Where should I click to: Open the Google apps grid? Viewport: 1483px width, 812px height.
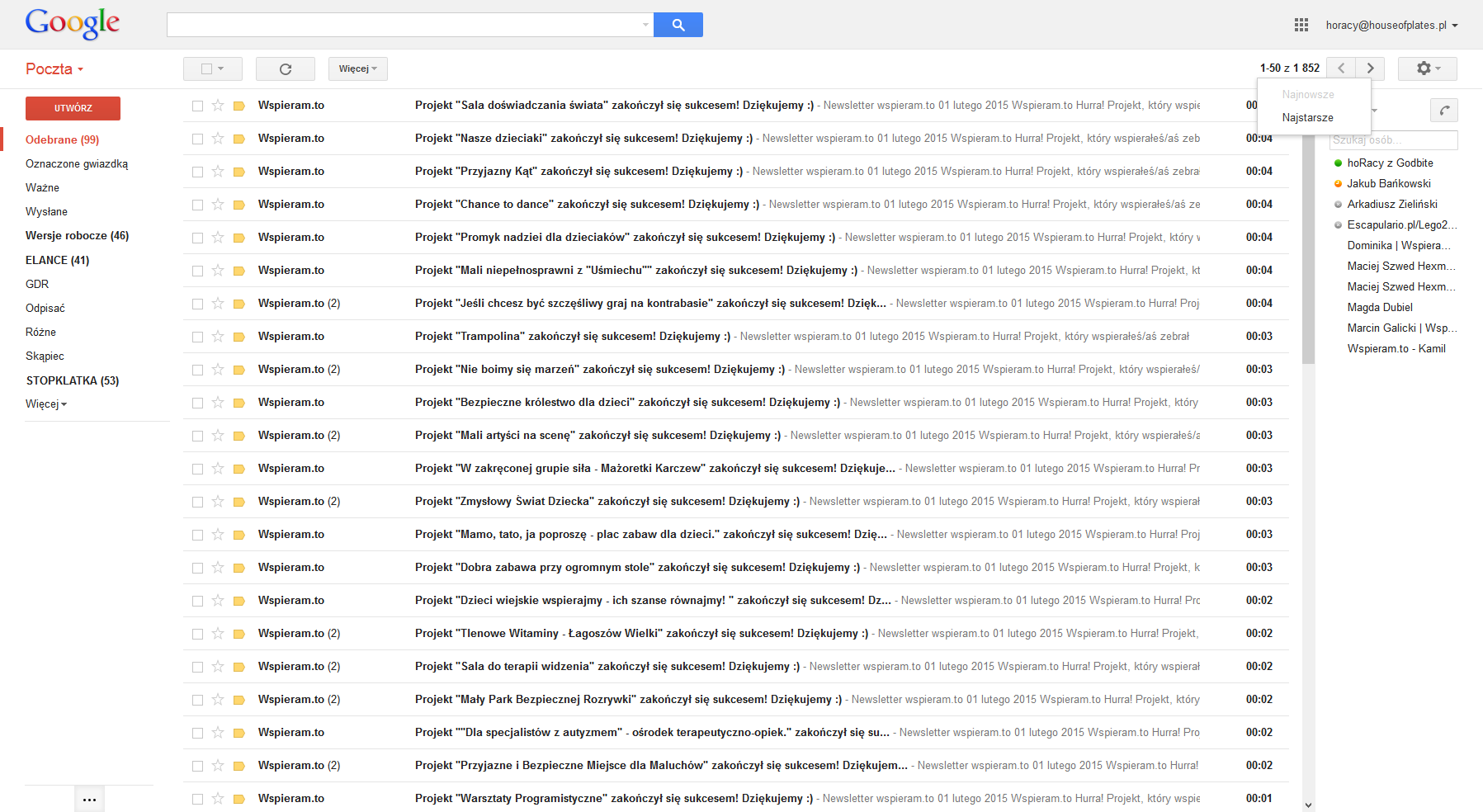tap(1301, 25)
